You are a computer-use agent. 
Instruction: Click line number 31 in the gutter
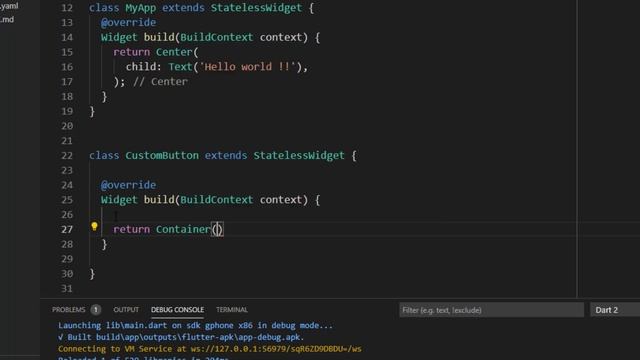point(67,289)
